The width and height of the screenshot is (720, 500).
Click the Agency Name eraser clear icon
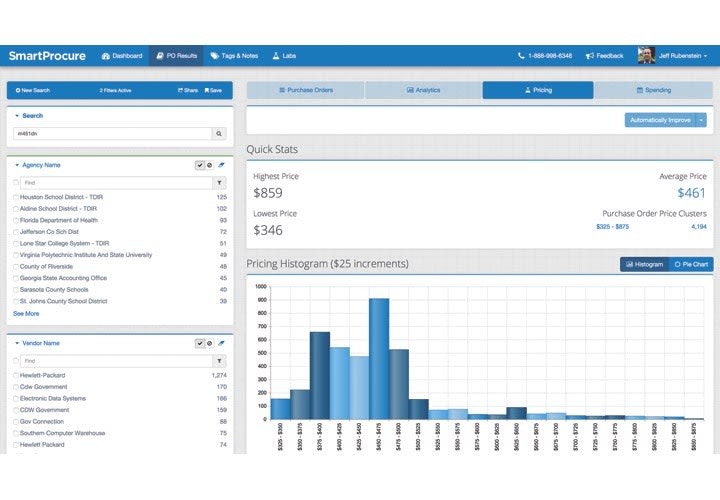click(x=221, y=165)
